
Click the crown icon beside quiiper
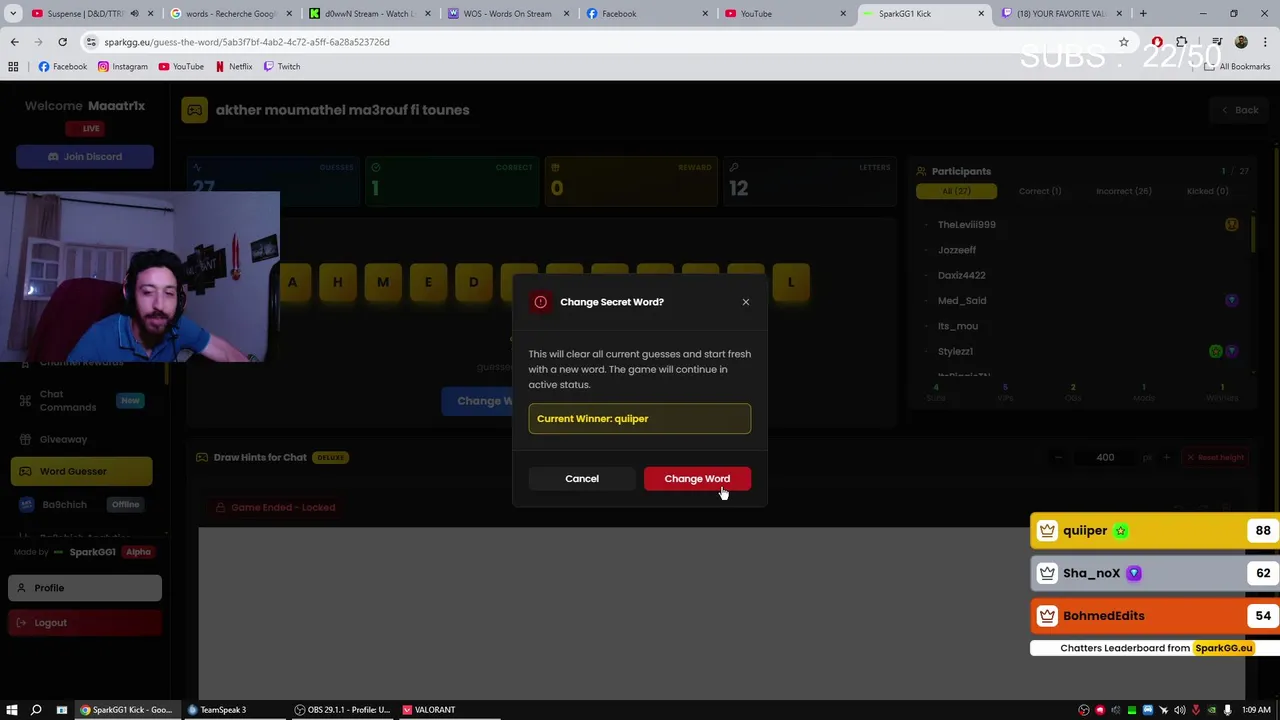[1047, 531]
